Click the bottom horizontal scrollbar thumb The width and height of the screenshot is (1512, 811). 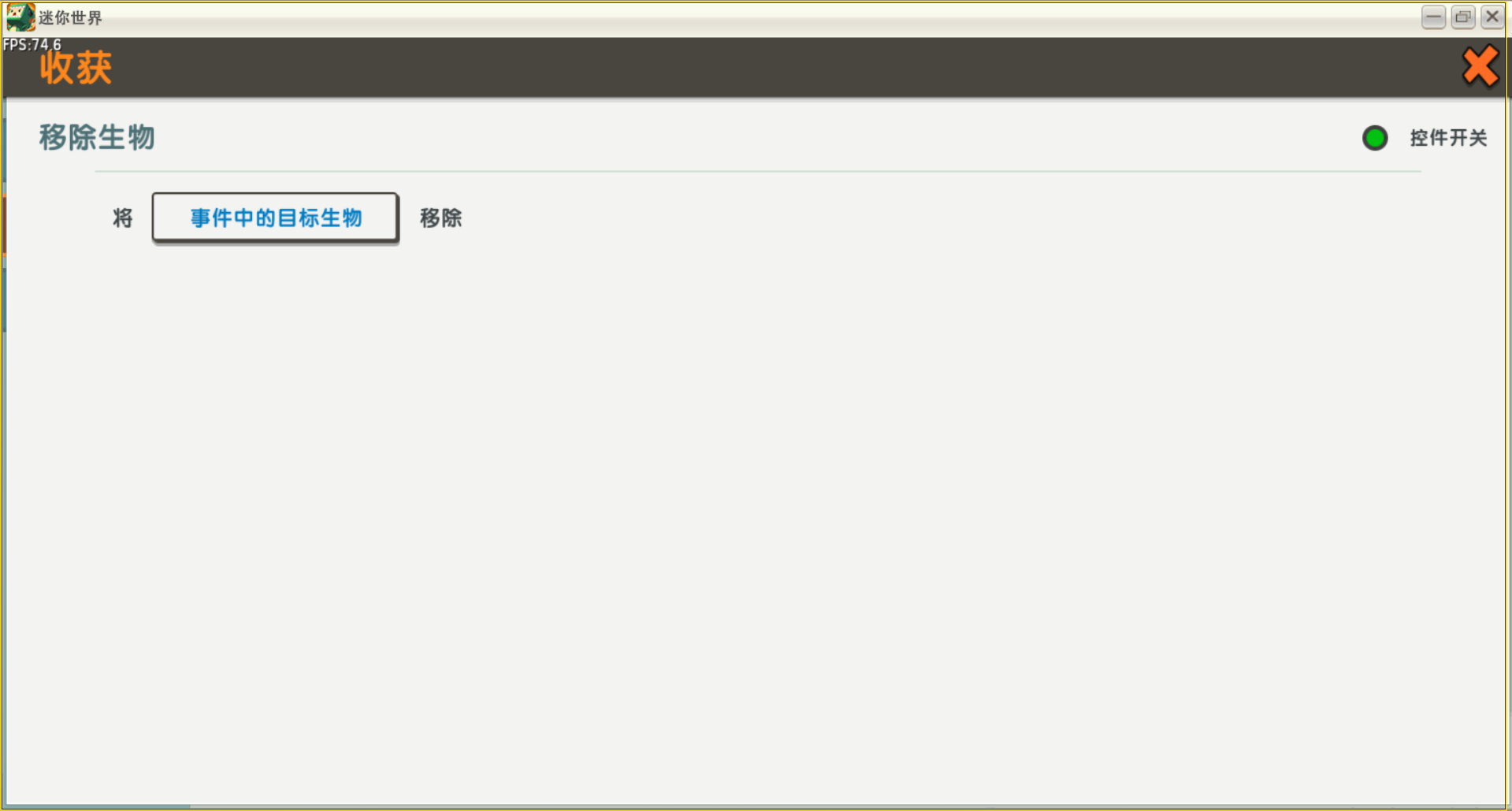tap(98, 806)
